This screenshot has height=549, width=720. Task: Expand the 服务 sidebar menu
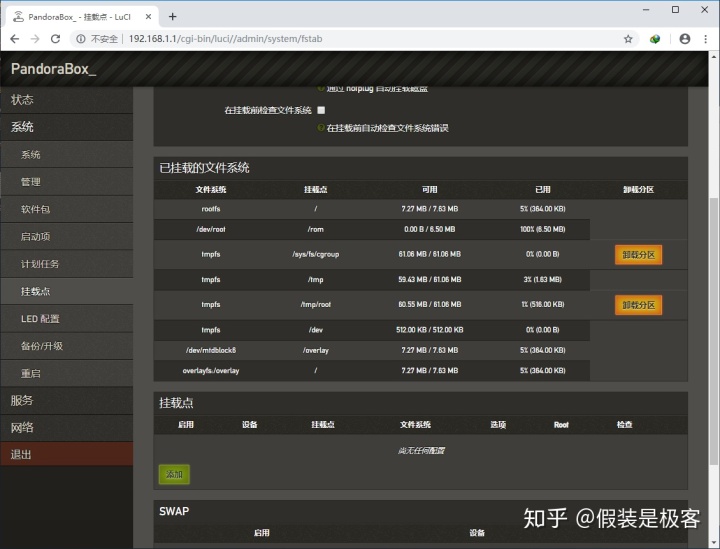coord(67,400)
